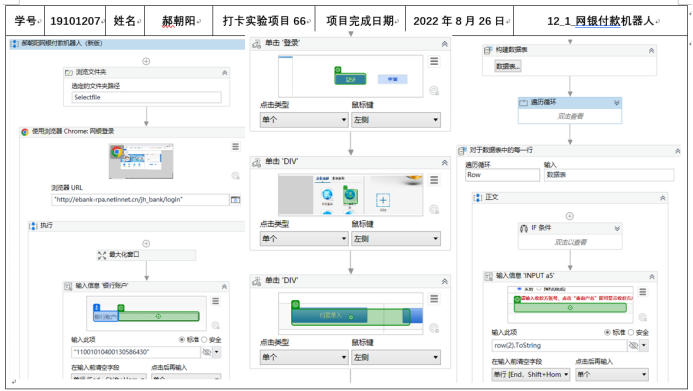Screen dimensions: 693x391
Task: Toggle the eye visibility icon beside row(2).ToString
Action: [633, 345]
